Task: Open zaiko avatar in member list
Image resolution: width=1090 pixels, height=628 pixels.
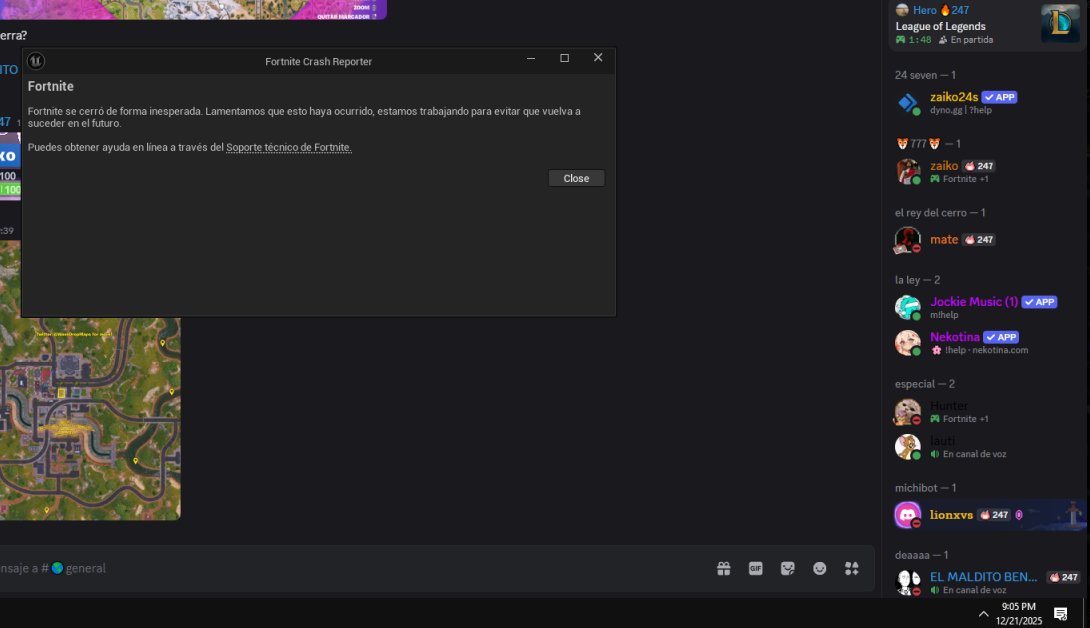Action: click(907, 171)
